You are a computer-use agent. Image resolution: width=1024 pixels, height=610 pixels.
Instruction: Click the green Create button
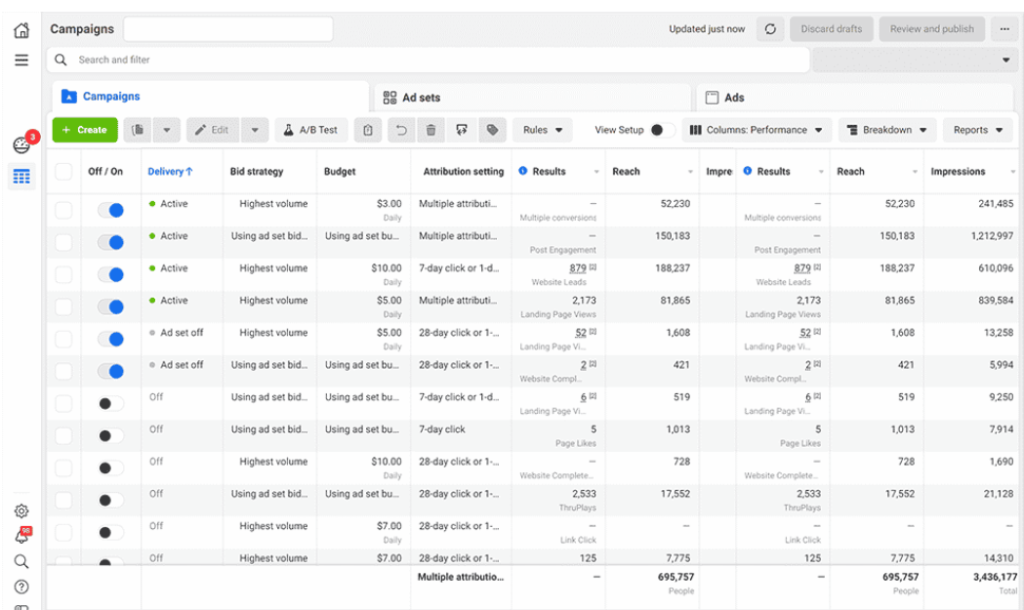tap(85, 130)
